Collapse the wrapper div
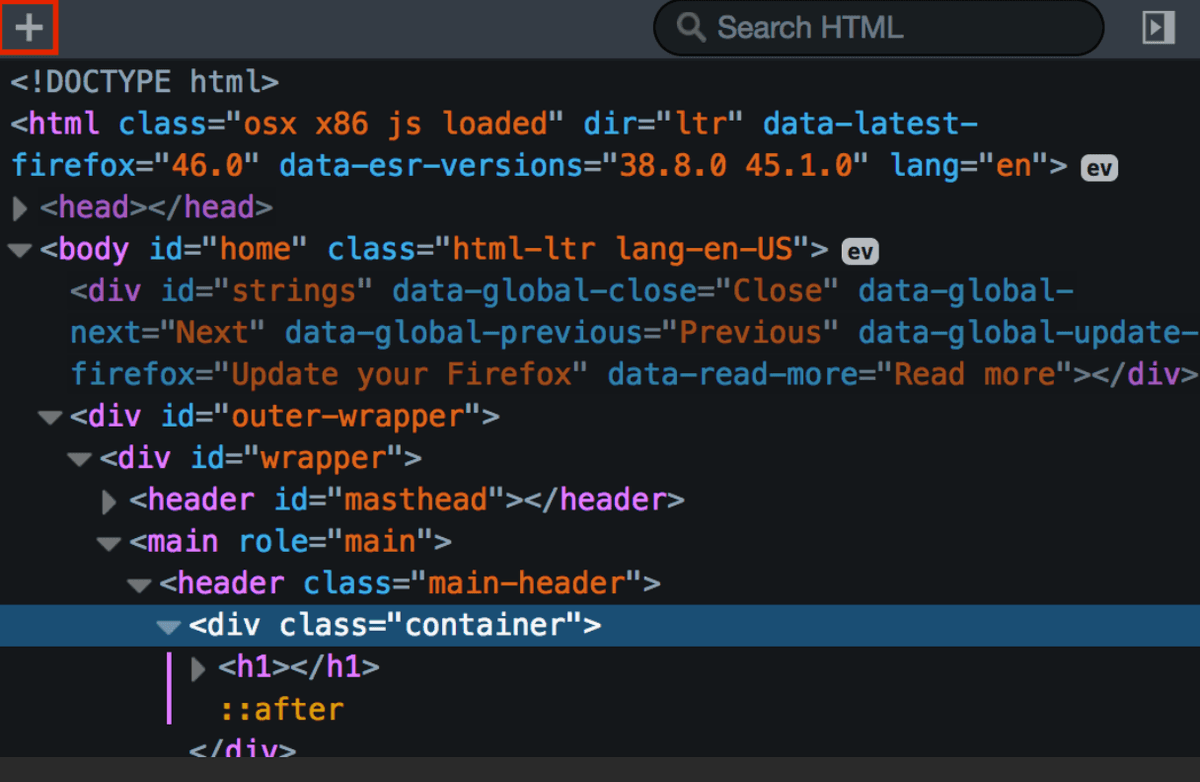This screenshot has width=1200, height=782. (79, 459)
